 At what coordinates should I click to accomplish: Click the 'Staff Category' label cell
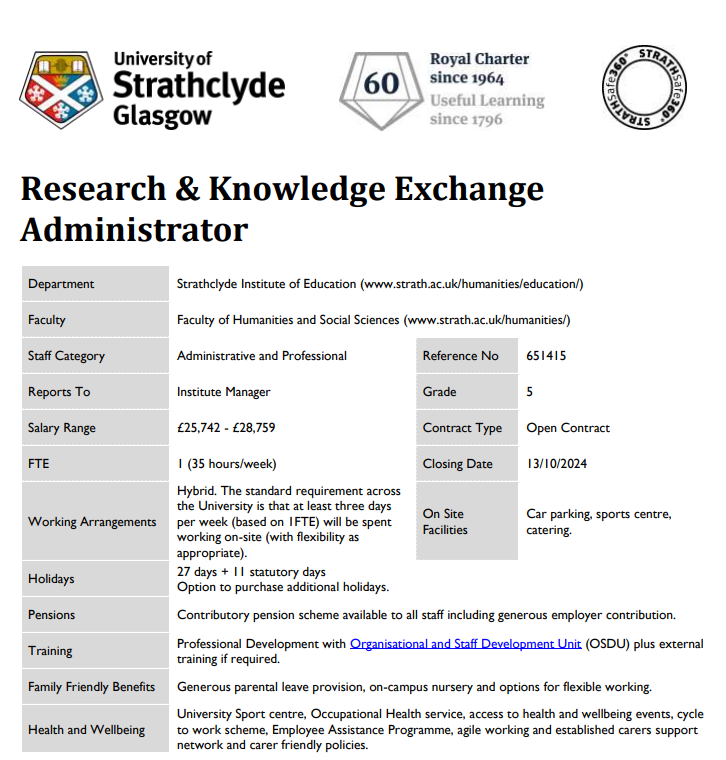95,356
